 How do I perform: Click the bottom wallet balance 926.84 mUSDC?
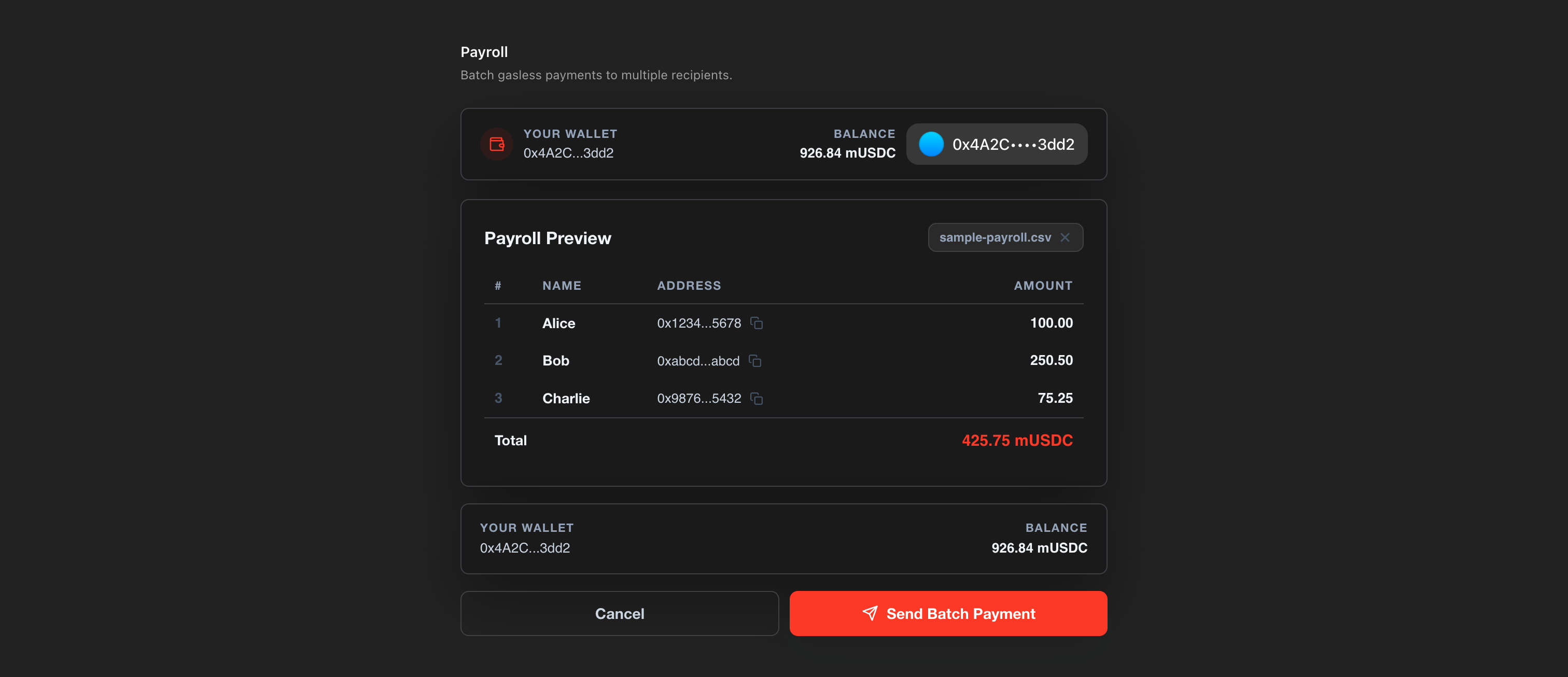tap(1039, 547)
